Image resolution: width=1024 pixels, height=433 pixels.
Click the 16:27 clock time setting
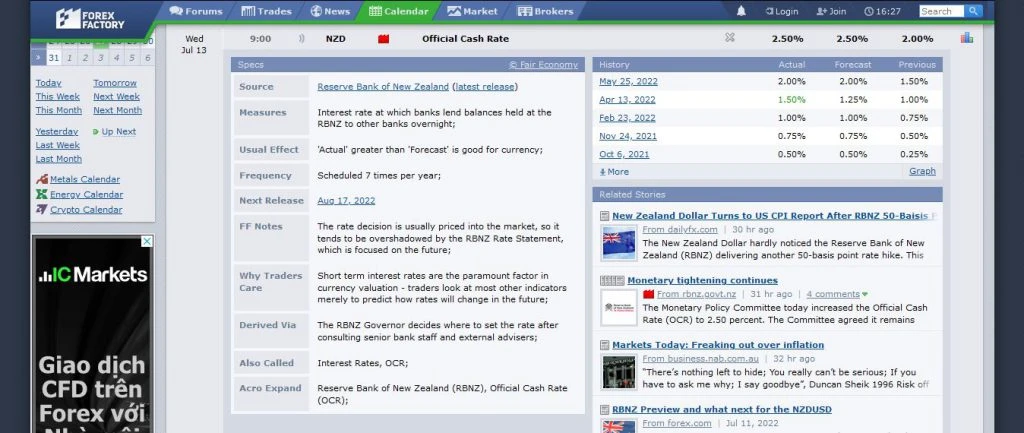882,11
